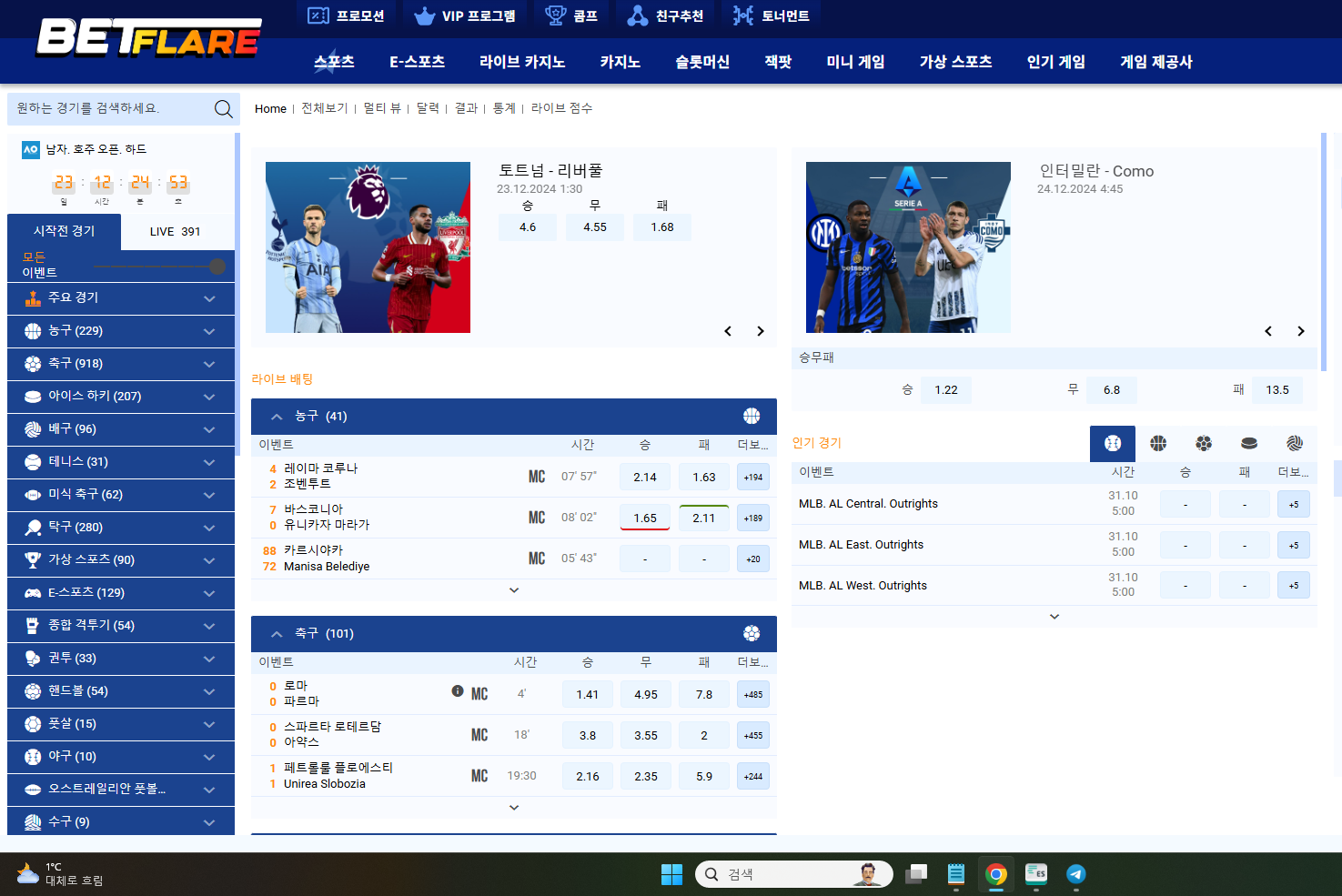Click the Windows taskbar search box
Viewport: 1342px width, 896px height.
794,874
